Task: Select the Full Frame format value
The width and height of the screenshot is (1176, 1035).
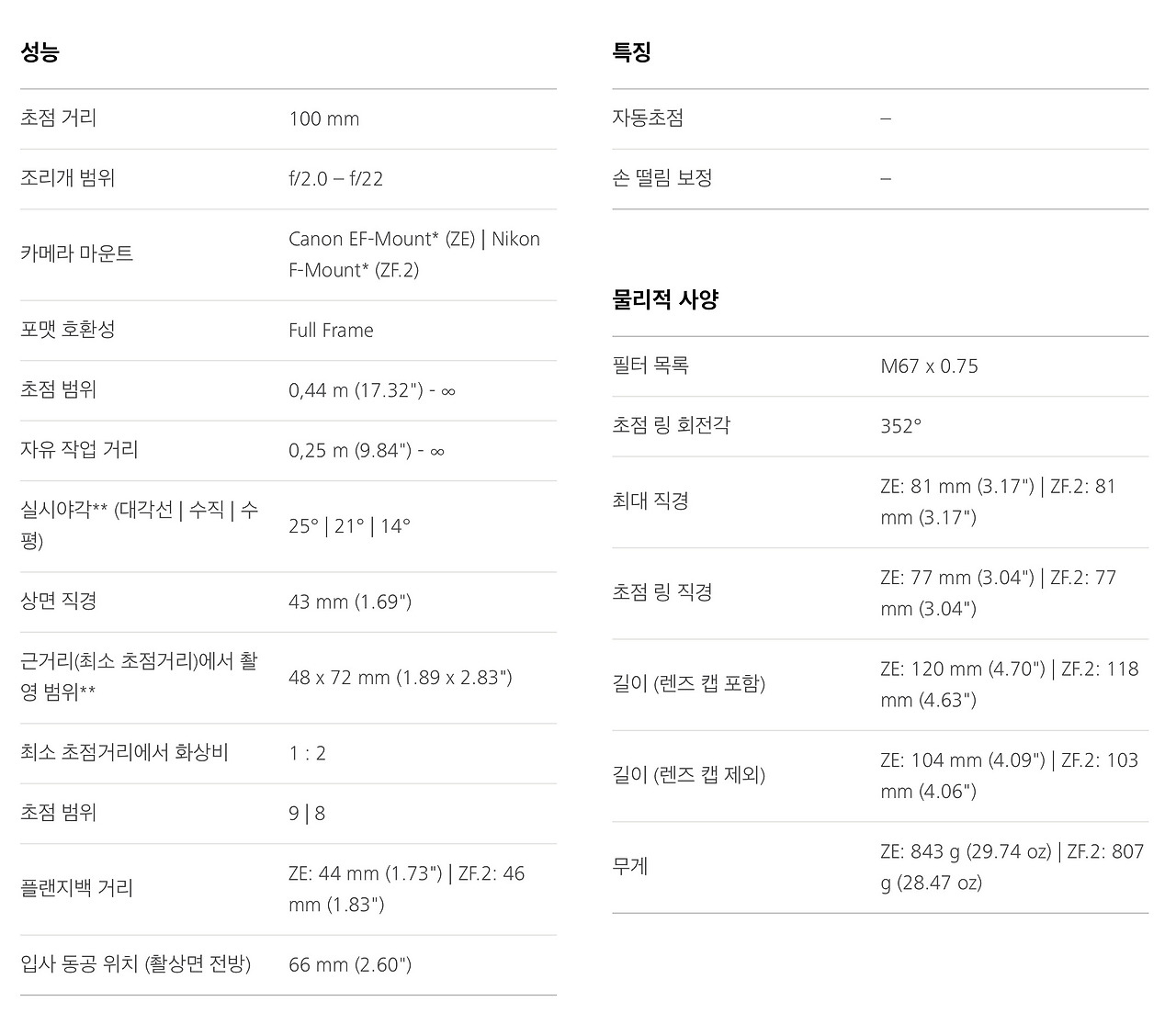Action: [x=331, y=331]
